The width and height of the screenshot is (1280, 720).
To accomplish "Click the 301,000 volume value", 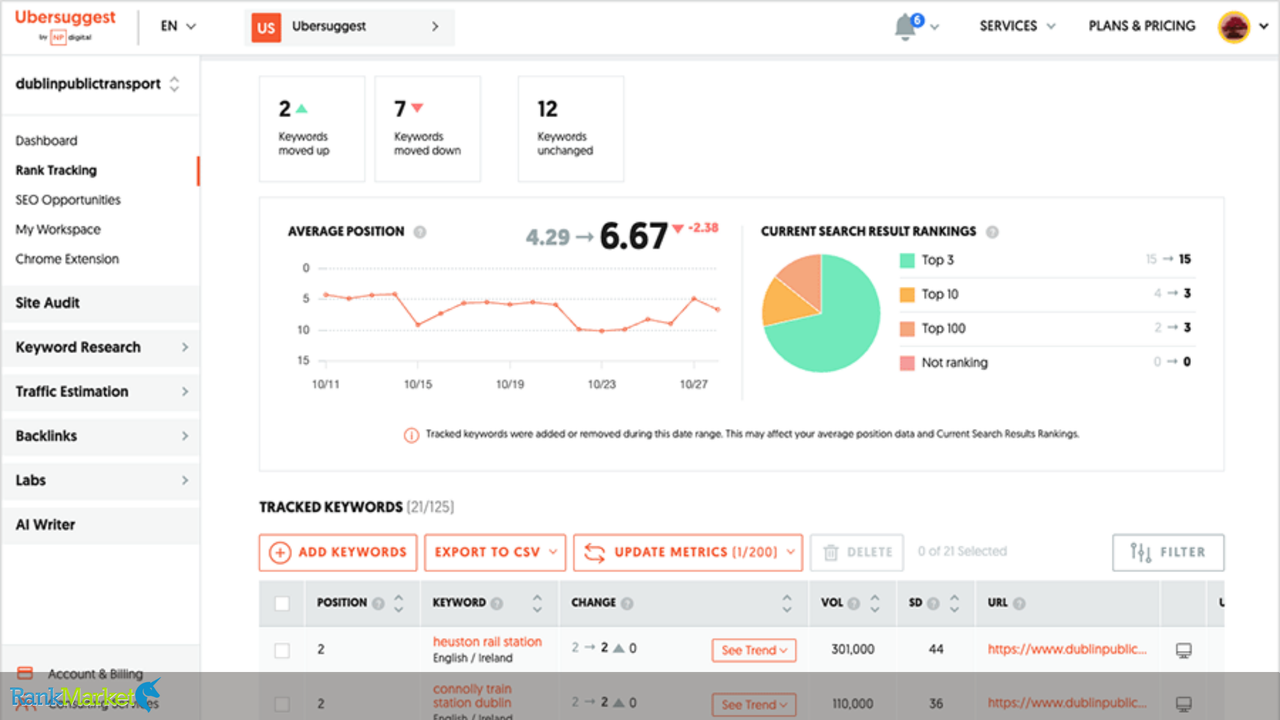I will pos(852,650).
